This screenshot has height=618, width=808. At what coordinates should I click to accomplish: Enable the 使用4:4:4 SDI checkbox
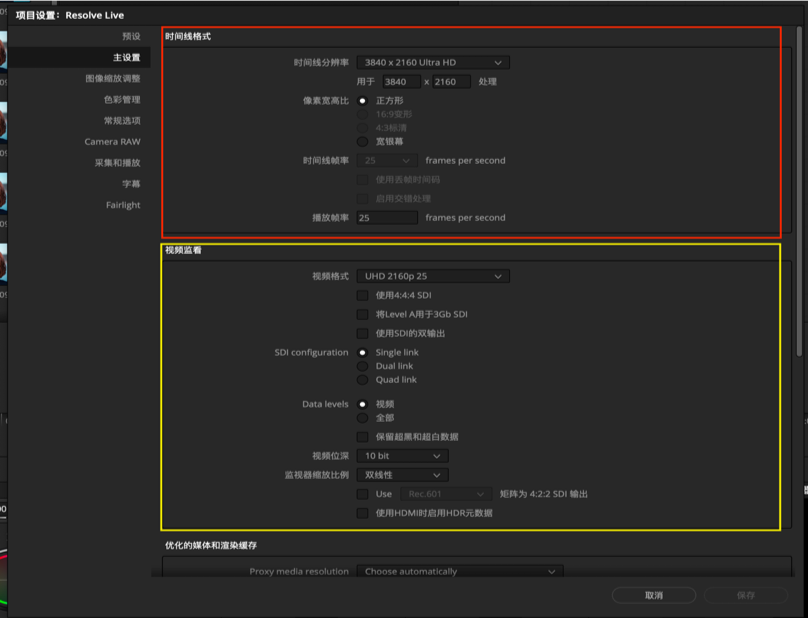pyautogui.click(x=361, y=295)
